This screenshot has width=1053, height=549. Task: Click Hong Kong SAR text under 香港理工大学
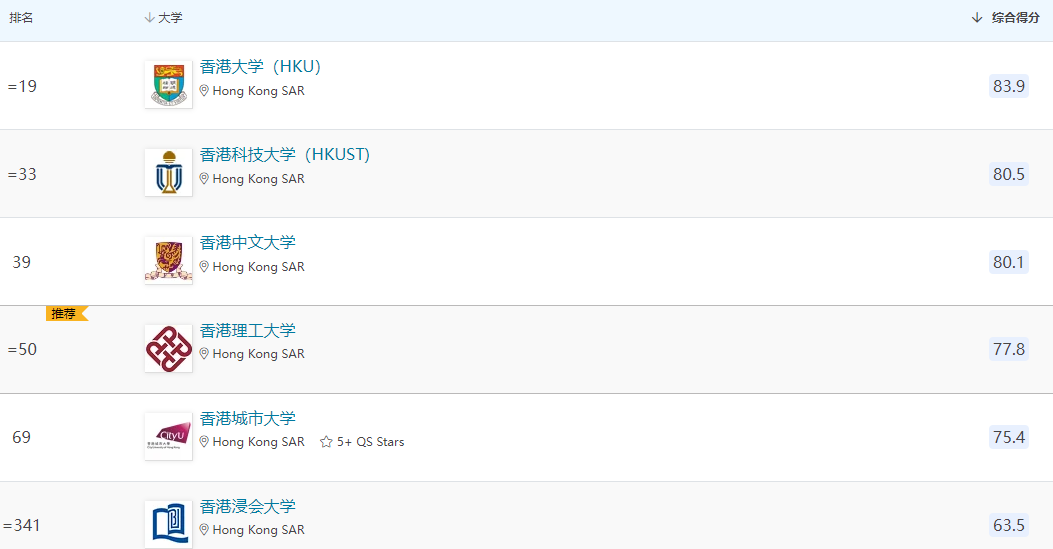coord(259,354)
